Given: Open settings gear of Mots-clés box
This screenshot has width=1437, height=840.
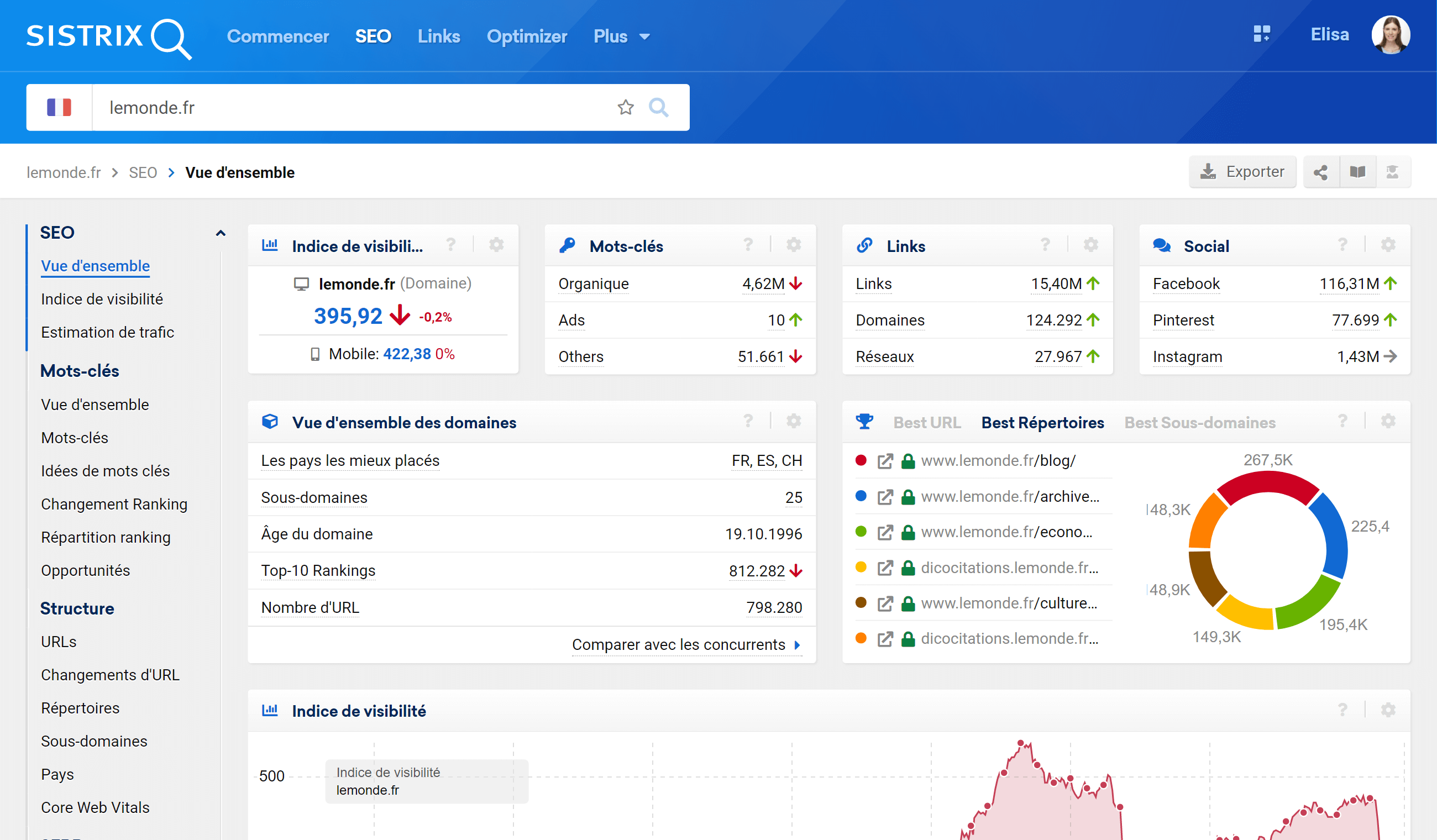Looking at the screenshot, I should (794, 245).
